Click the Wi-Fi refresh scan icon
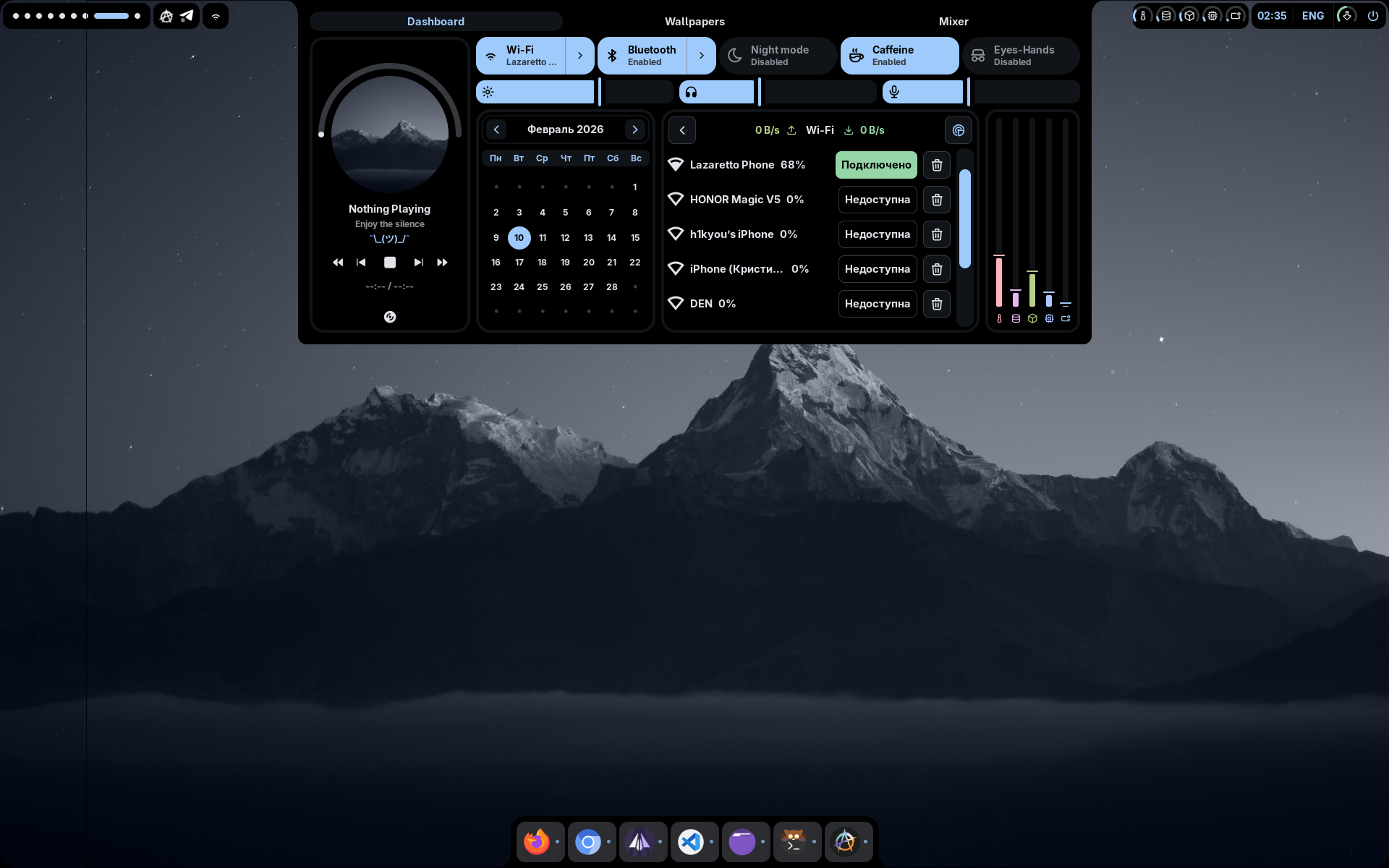 click(958, 130)
